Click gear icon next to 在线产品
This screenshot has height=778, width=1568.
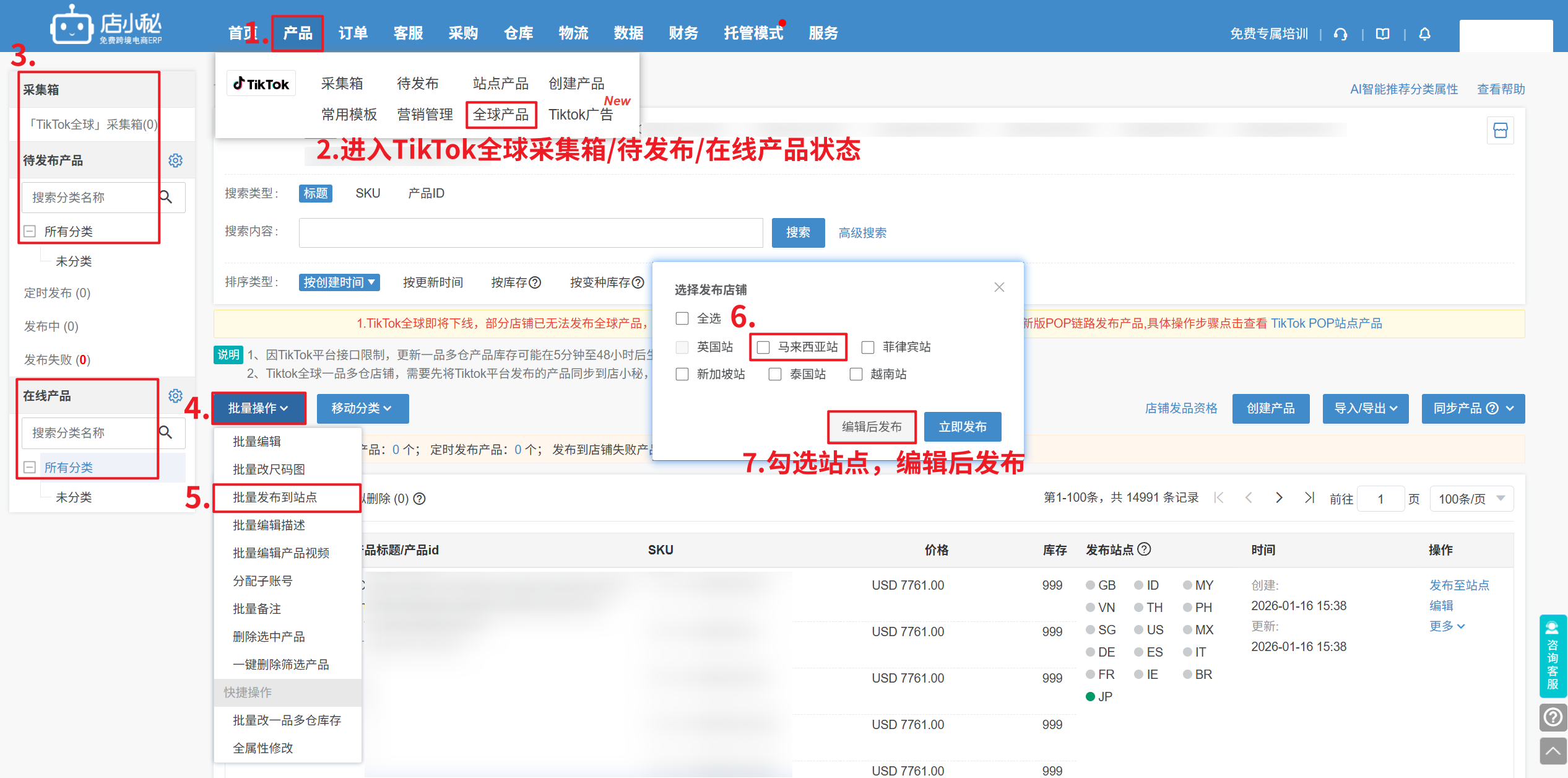[x=176, y=396]
